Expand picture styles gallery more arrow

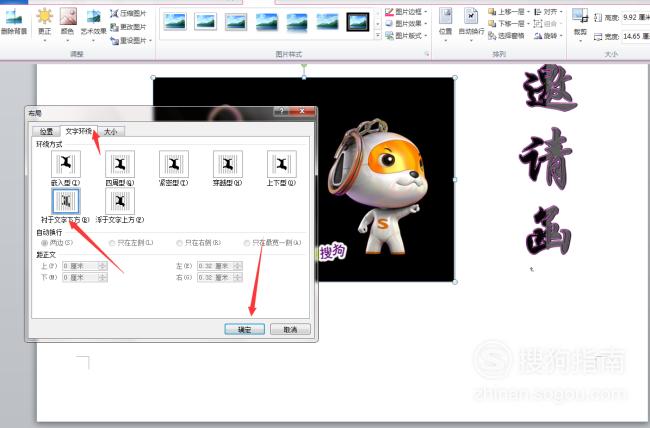tap(378, 36)
